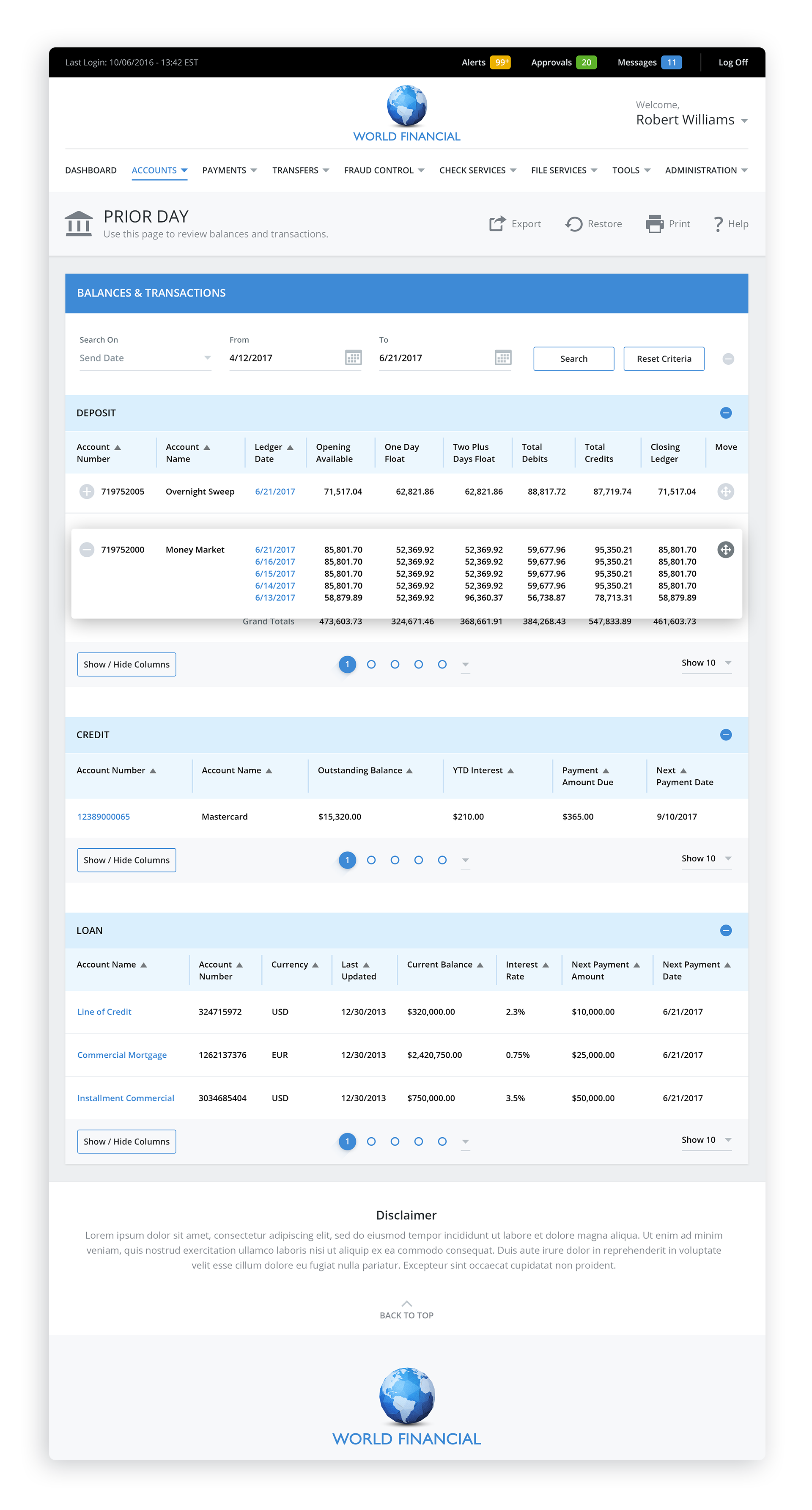Click move handle for Money Market
Screen dimensions: 812x1510
click(726, 549)
